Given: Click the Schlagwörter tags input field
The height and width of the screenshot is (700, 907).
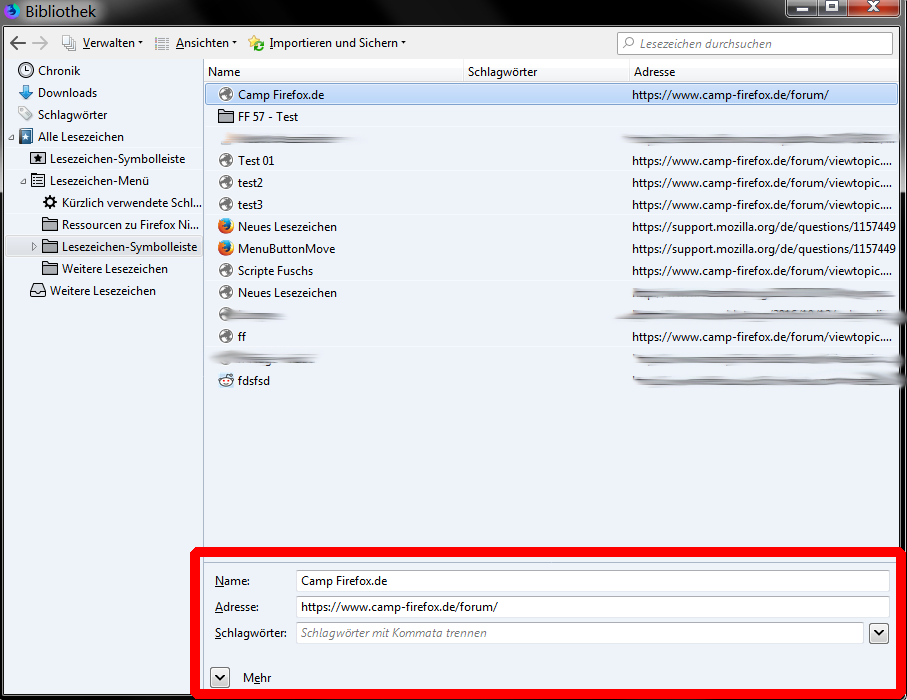Looking at the screenshot, I should [x=580, y=633].
